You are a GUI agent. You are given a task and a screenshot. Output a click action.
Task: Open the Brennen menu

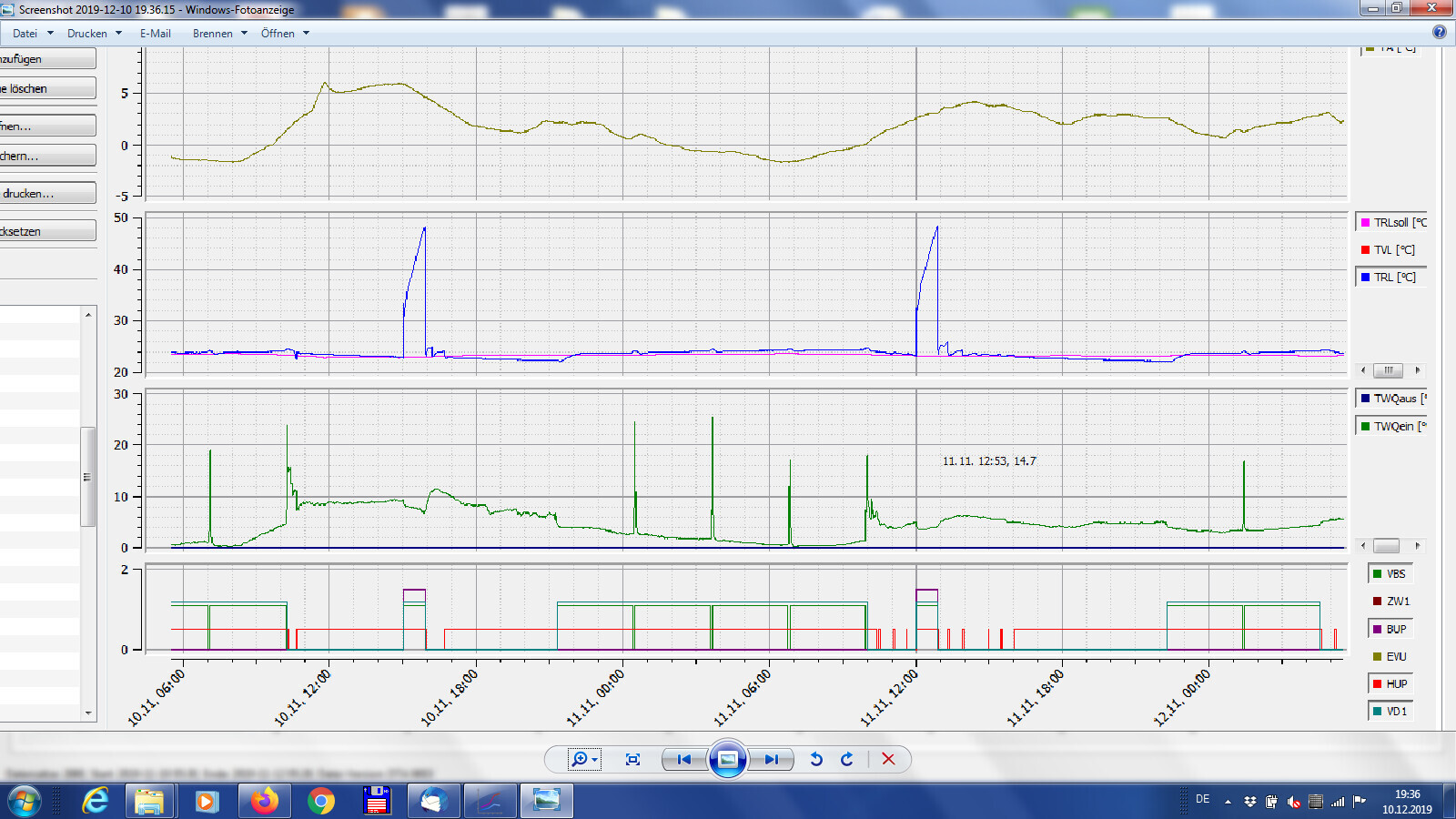[219, 34]
